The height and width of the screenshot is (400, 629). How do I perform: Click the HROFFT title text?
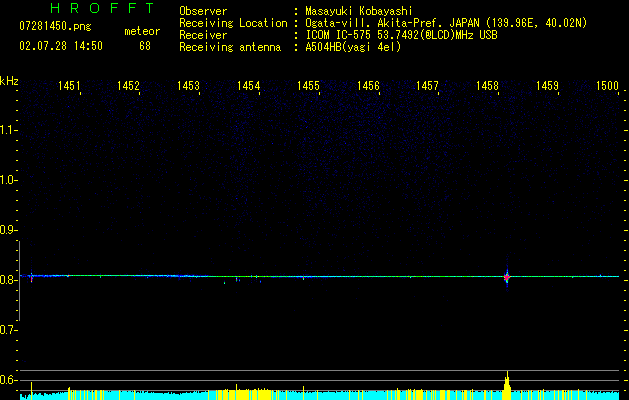[102, 8]
